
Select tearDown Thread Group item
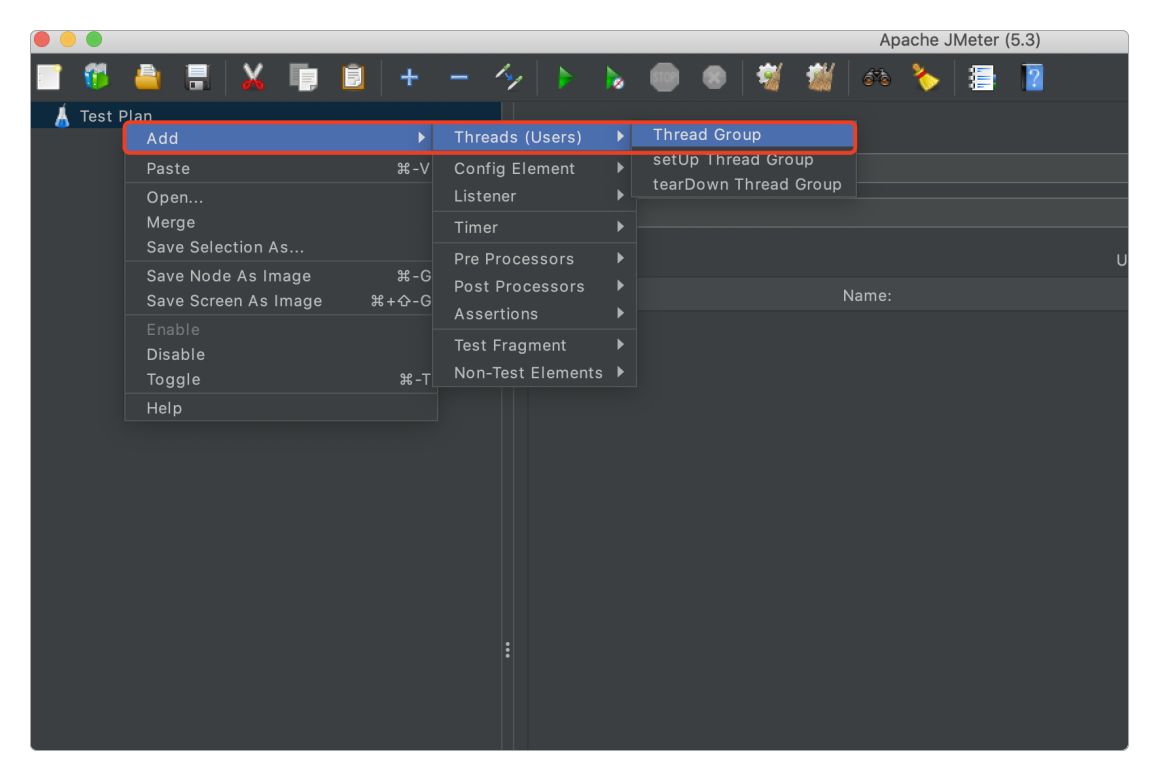(743, 185)
